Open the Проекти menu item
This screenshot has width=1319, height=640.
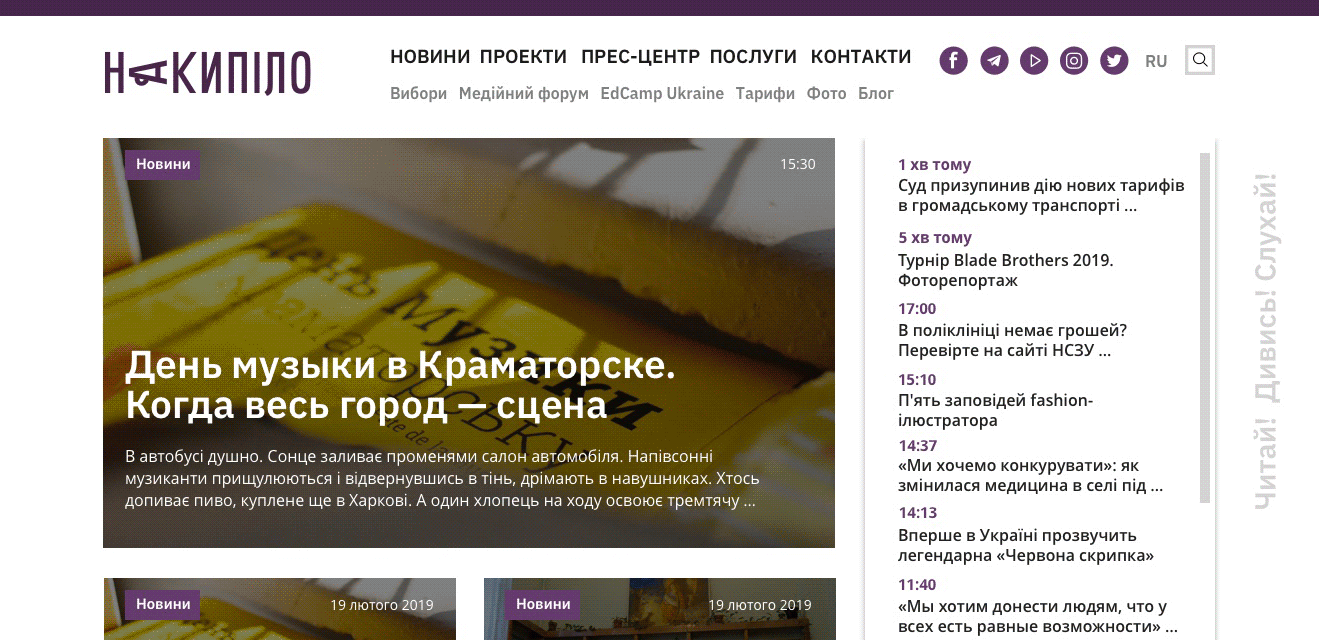(x=523, y=57)
